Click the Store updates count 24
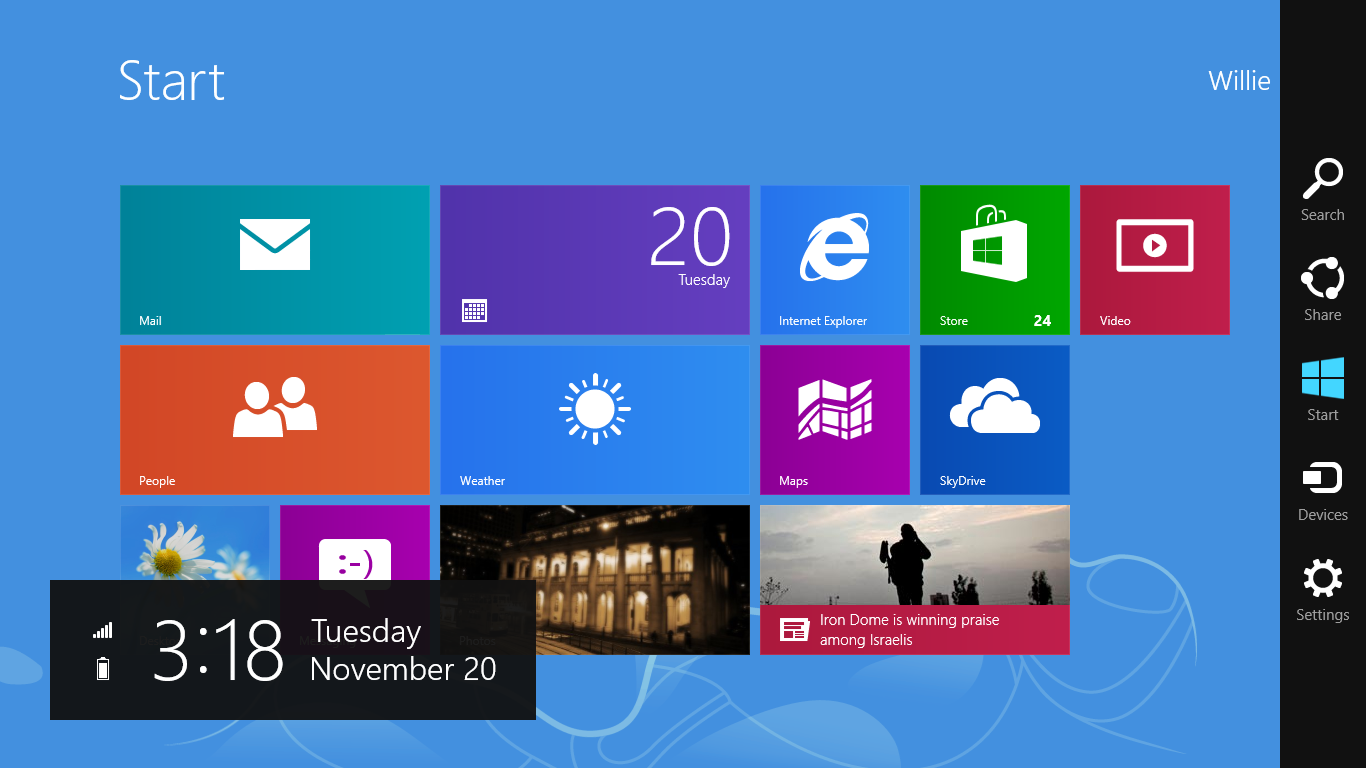1366x768 pixels. click(x=1042, y=321)
